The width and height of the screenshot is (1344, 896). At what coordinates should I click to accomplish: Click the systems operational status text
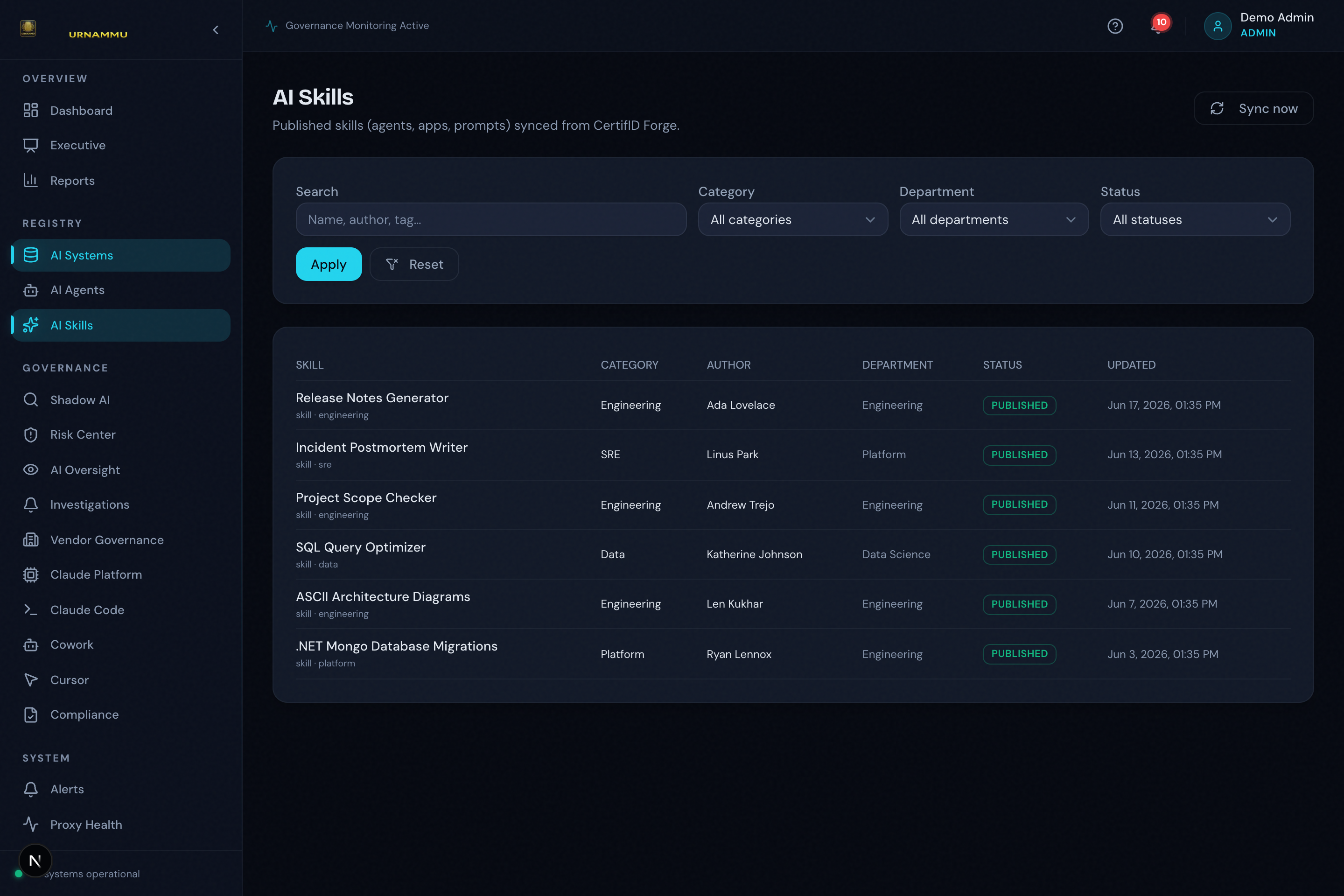[92, 874]
